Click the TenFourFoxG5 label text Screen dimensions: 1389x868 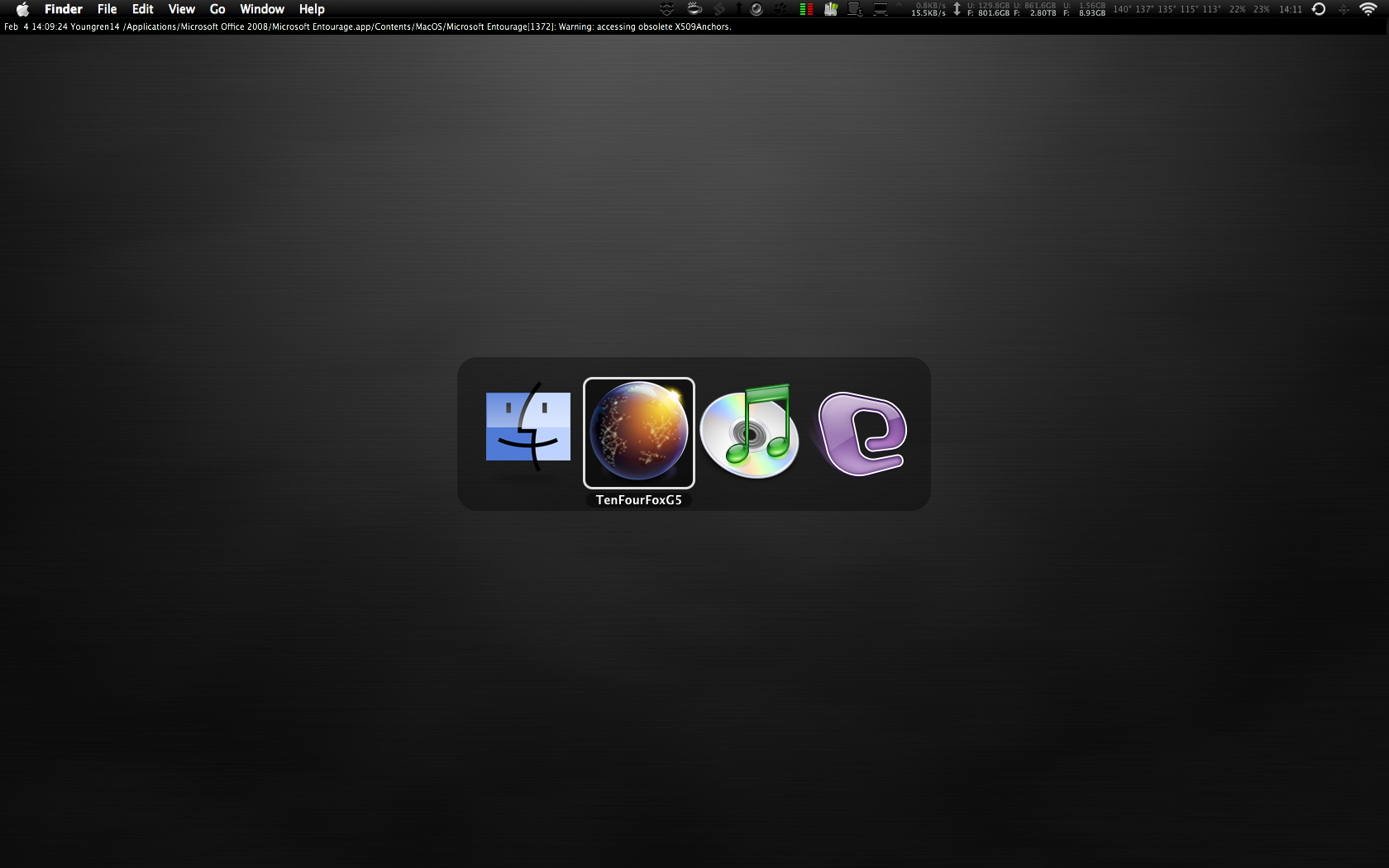click(639, 500)
